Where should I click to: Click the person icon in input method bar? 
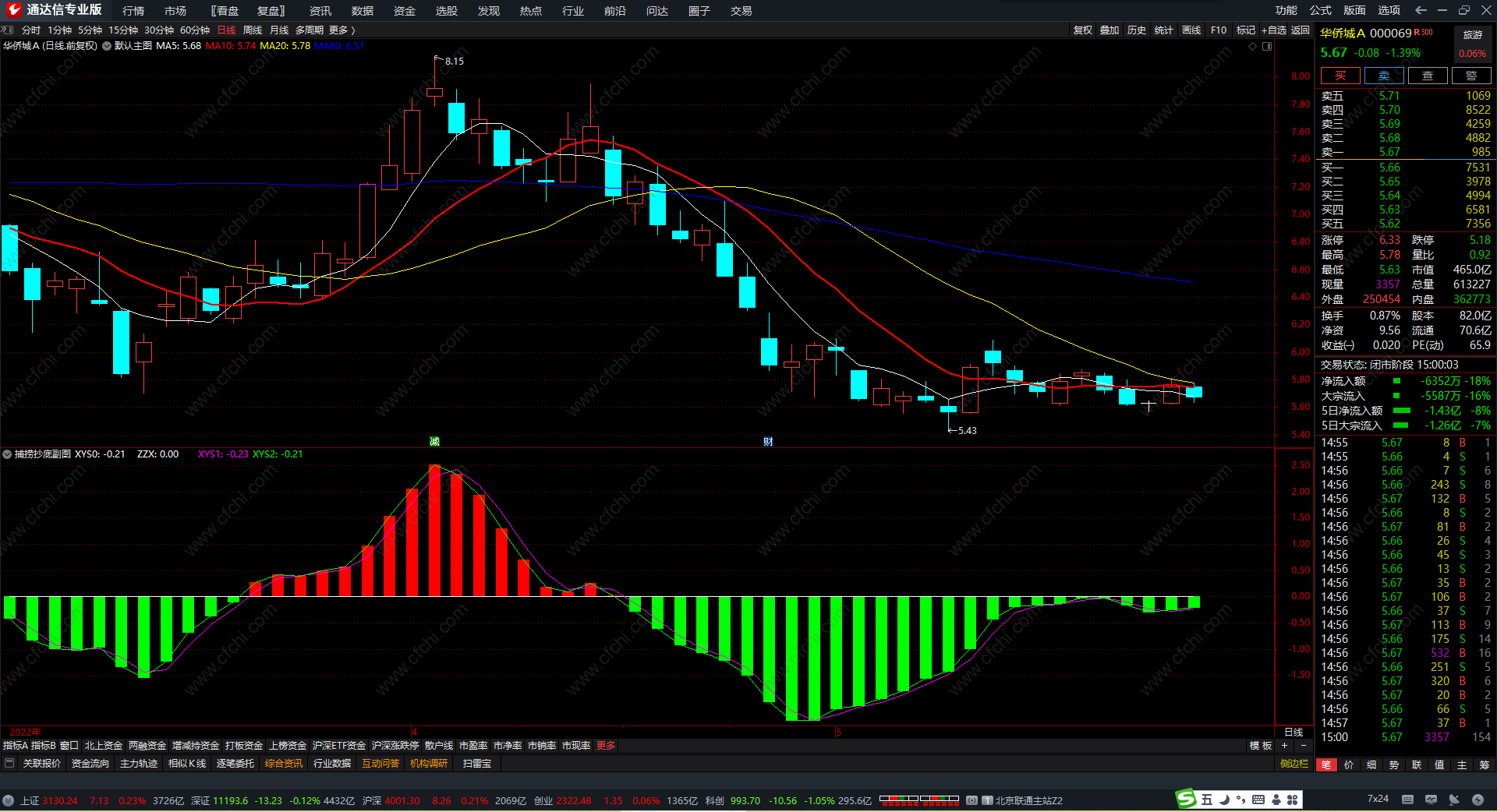(1276, 800)
